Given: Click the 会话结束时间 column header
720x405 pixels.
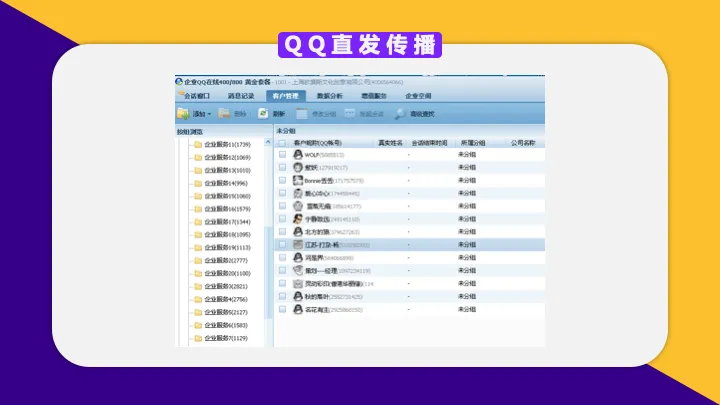Looking at the screenshot, I should 429,143.
